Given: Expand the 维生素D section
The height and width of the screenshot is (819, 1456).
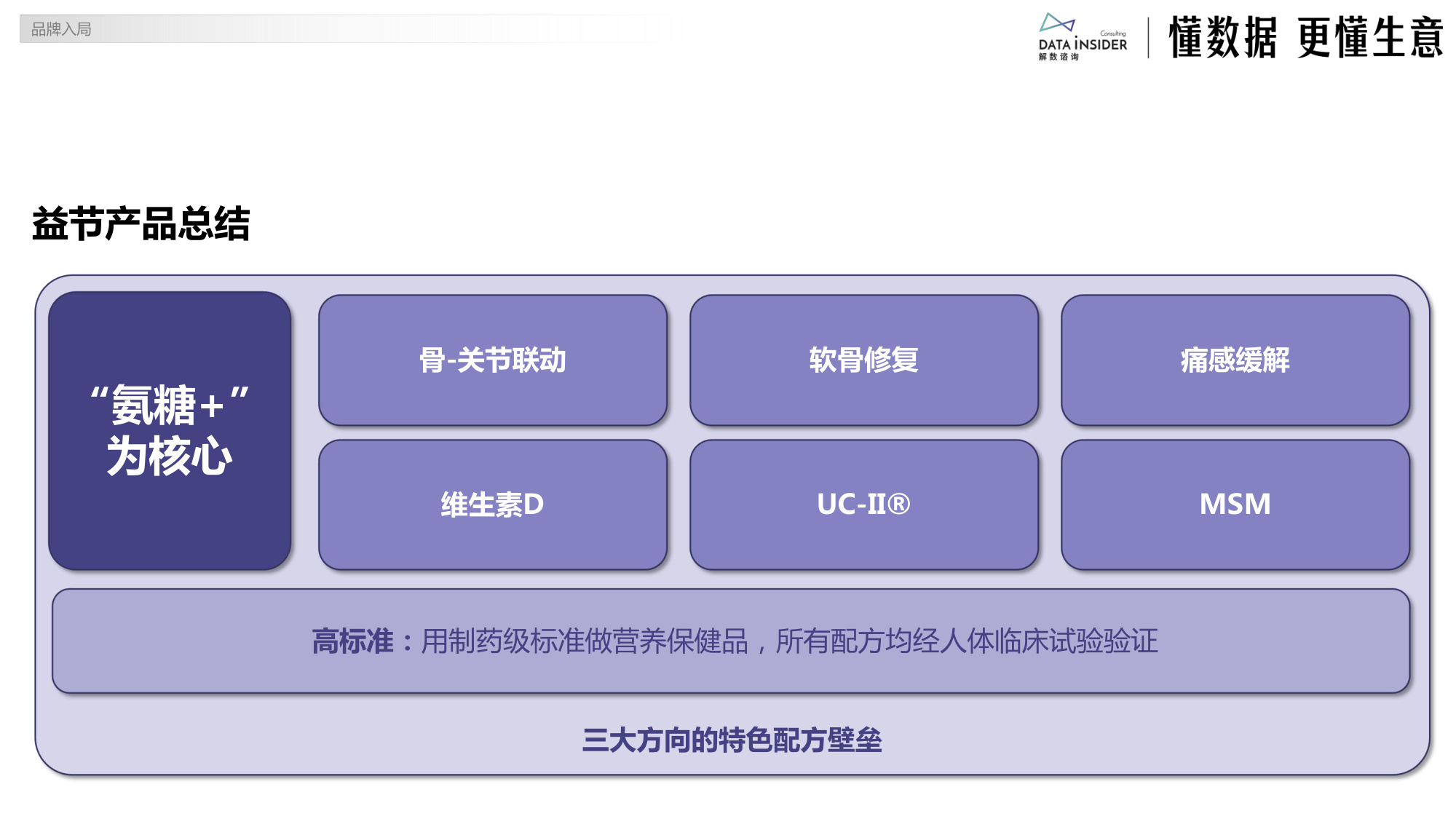Looking at the screenshot, I should click(x=494, y=504).
